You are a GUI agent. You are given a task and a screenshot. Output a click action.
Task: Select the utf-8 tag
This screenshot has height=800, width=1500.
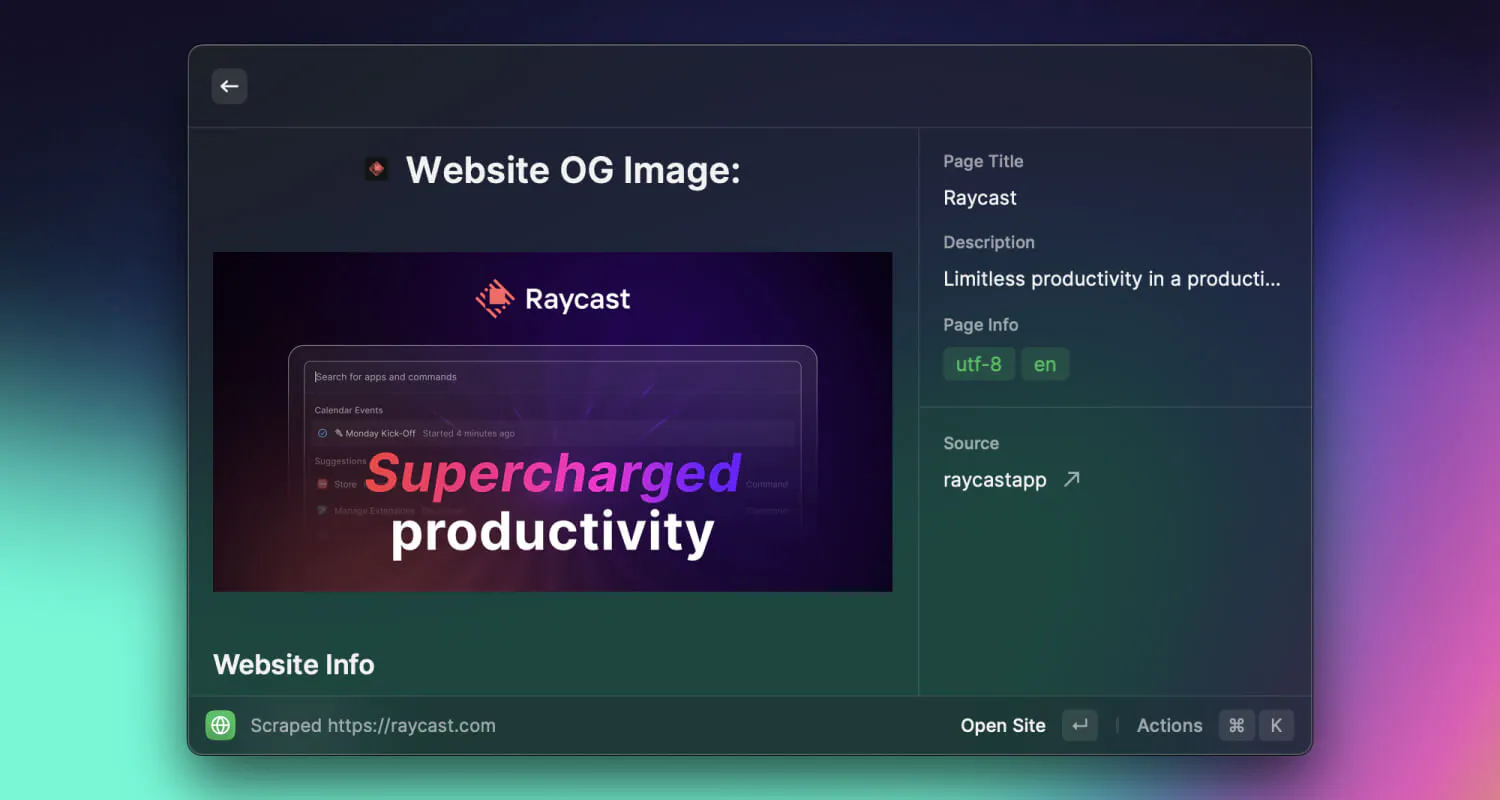tap(979, 364)
